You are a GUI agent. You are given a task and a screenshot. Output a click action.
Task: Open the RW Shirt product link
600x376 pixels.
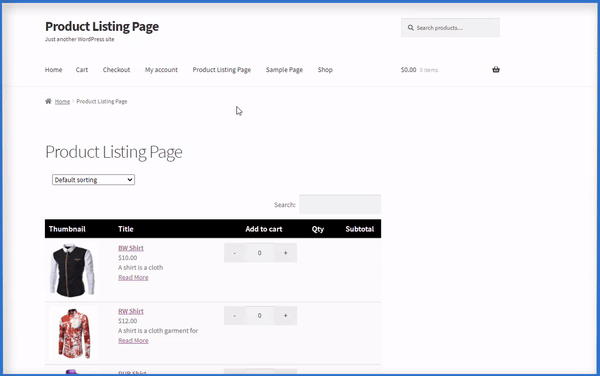tap(131, 311)
